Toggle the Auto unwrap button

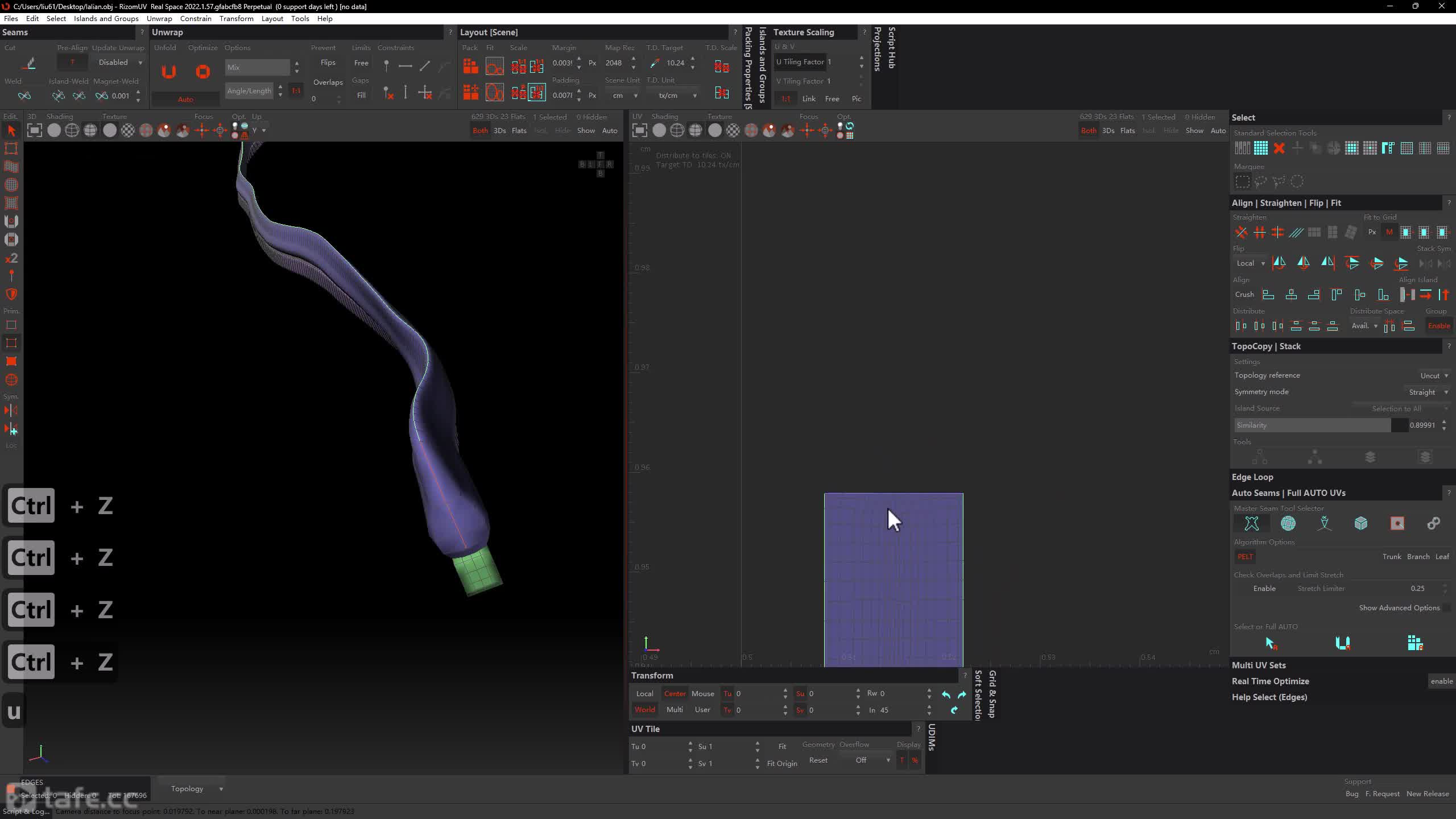click(185, 100)
